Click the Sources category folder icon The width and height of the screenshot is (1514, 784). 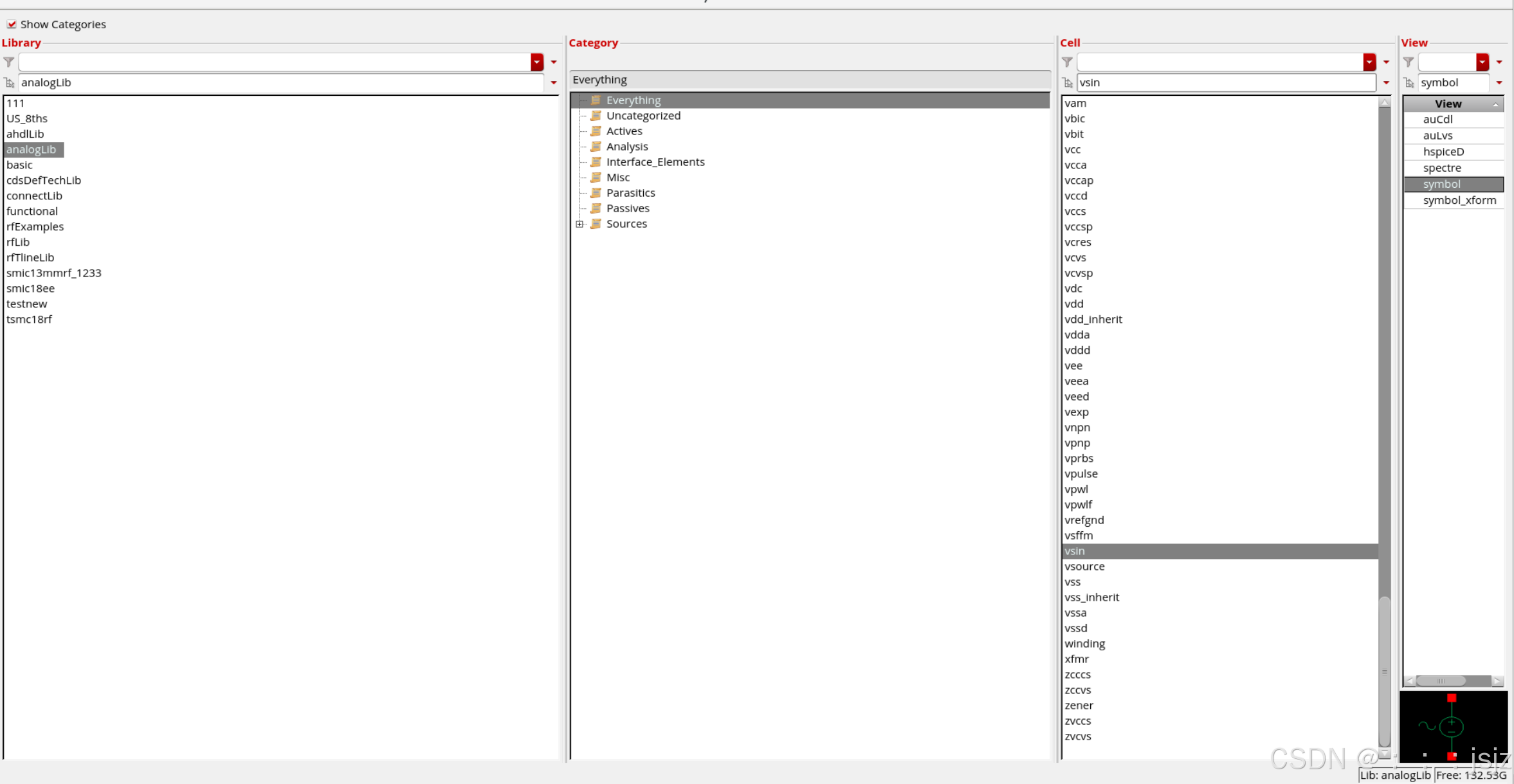click(x=596, y=224)
